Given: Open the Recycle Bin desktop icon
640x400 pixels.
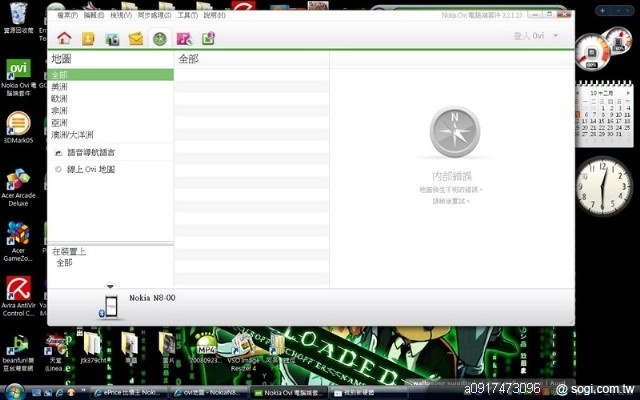Looking at the screenshot, I should click(18, 18).
